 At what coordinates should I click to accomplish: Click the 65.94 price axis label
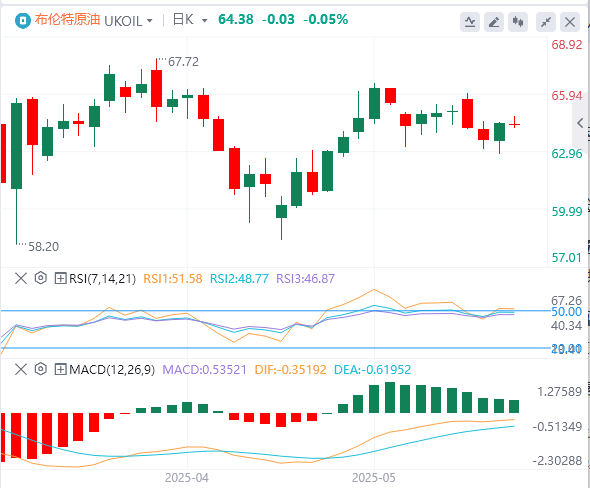(567, 96)
